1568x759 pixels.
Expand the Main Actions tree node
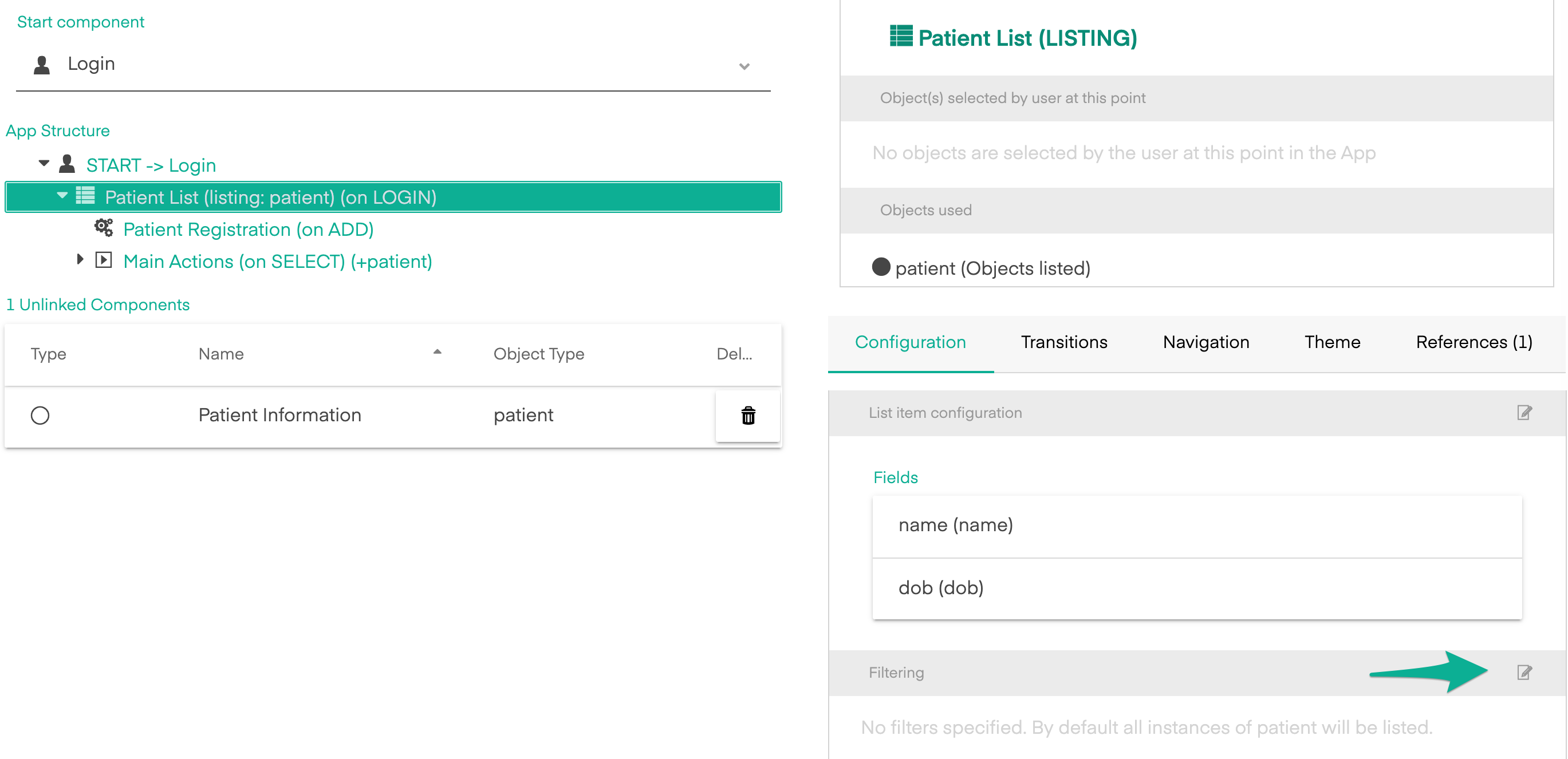coord(80,260)
